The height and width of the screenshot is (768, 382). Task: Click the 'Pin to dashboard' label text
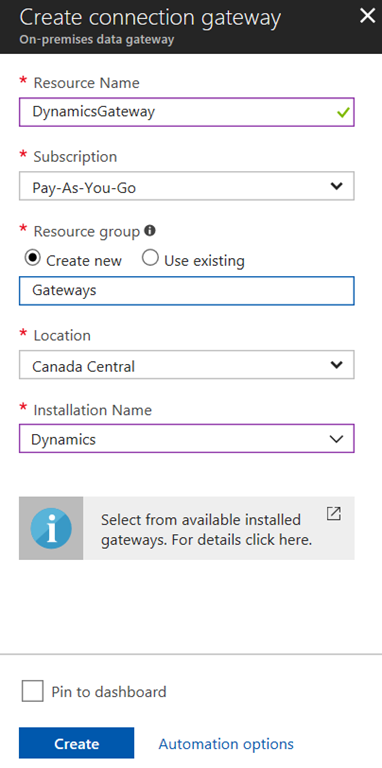(109, 692)
